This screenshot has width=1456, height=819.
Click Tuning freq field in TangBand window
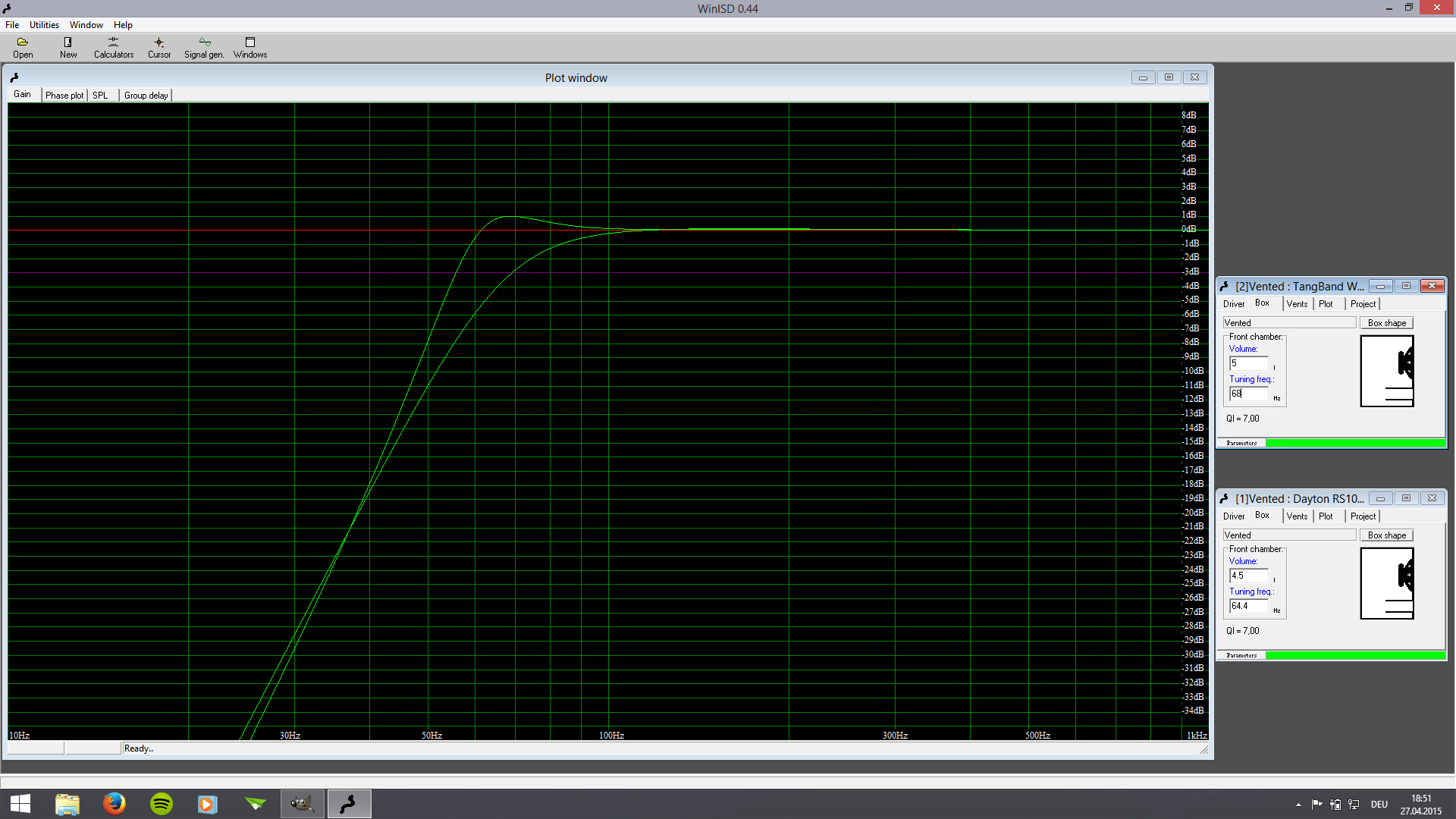coord(1248,394)
